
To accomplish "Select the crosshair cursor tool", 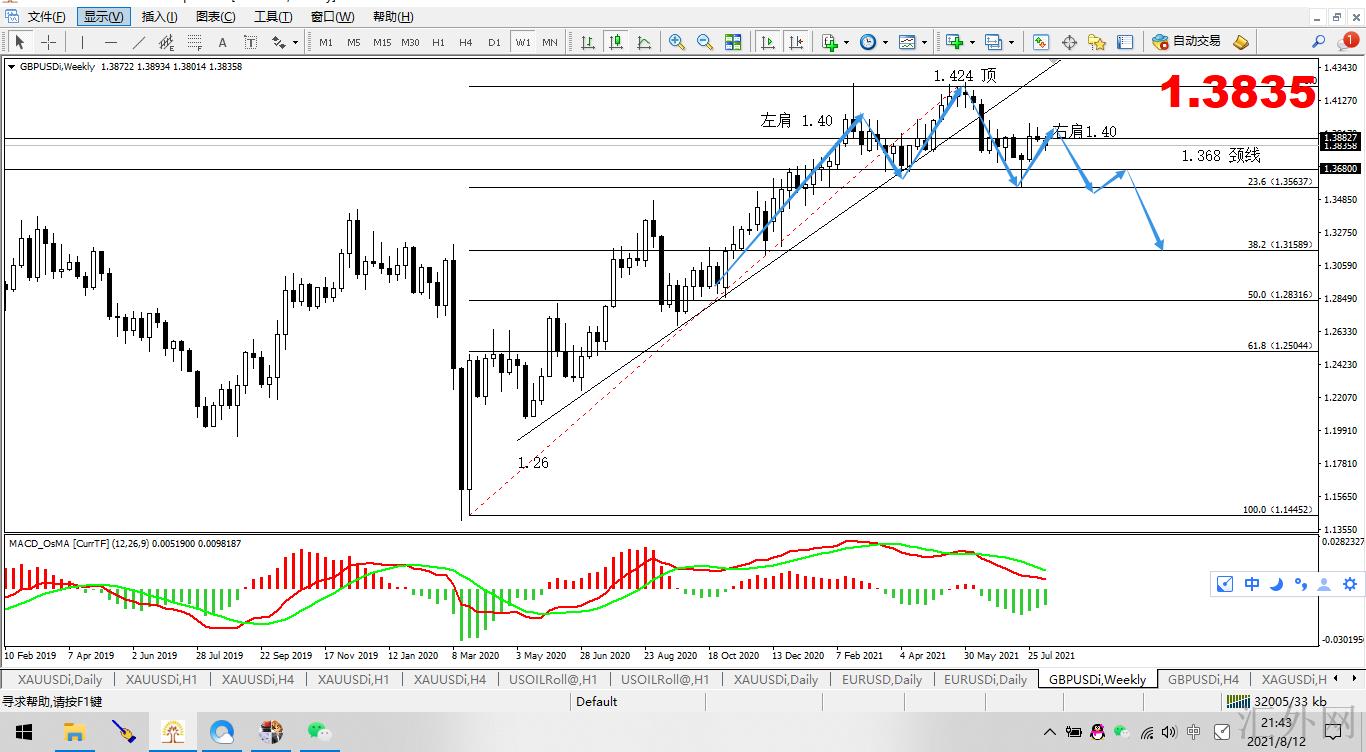I will tap(47, 42).
